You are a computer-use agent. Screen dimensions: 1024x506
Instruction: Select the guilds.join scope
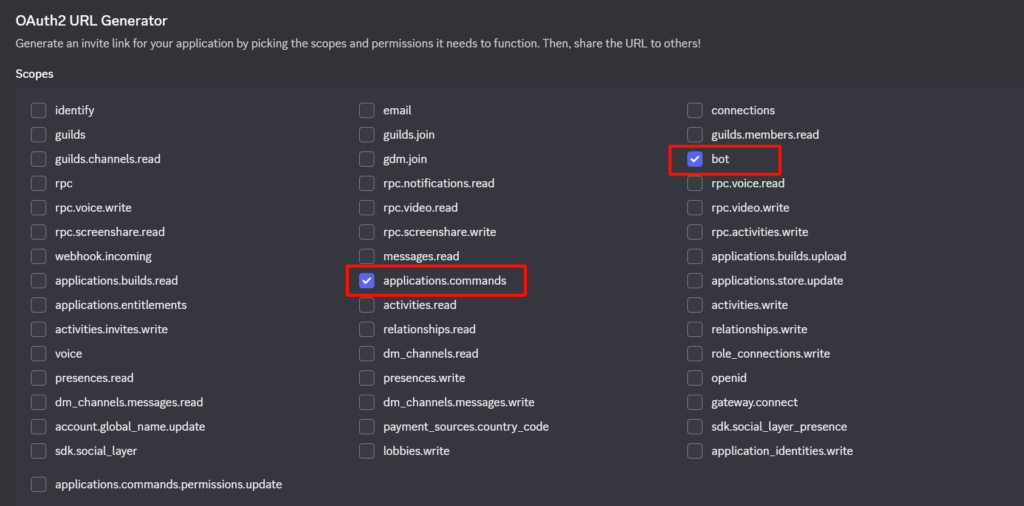point(367,135)
